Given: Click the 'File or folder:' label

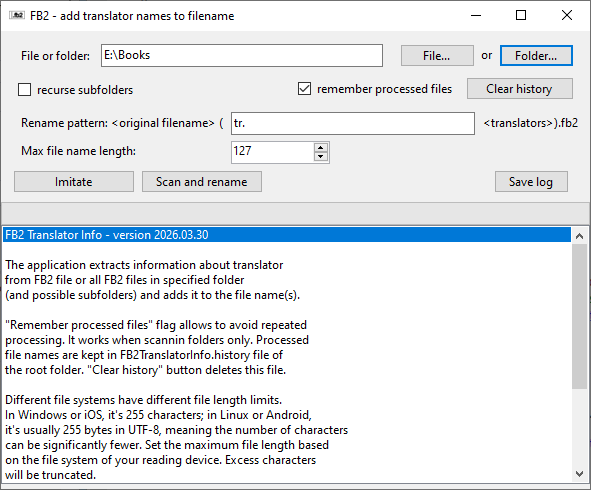Looking at the screenshot, I should tap(55, 56).
